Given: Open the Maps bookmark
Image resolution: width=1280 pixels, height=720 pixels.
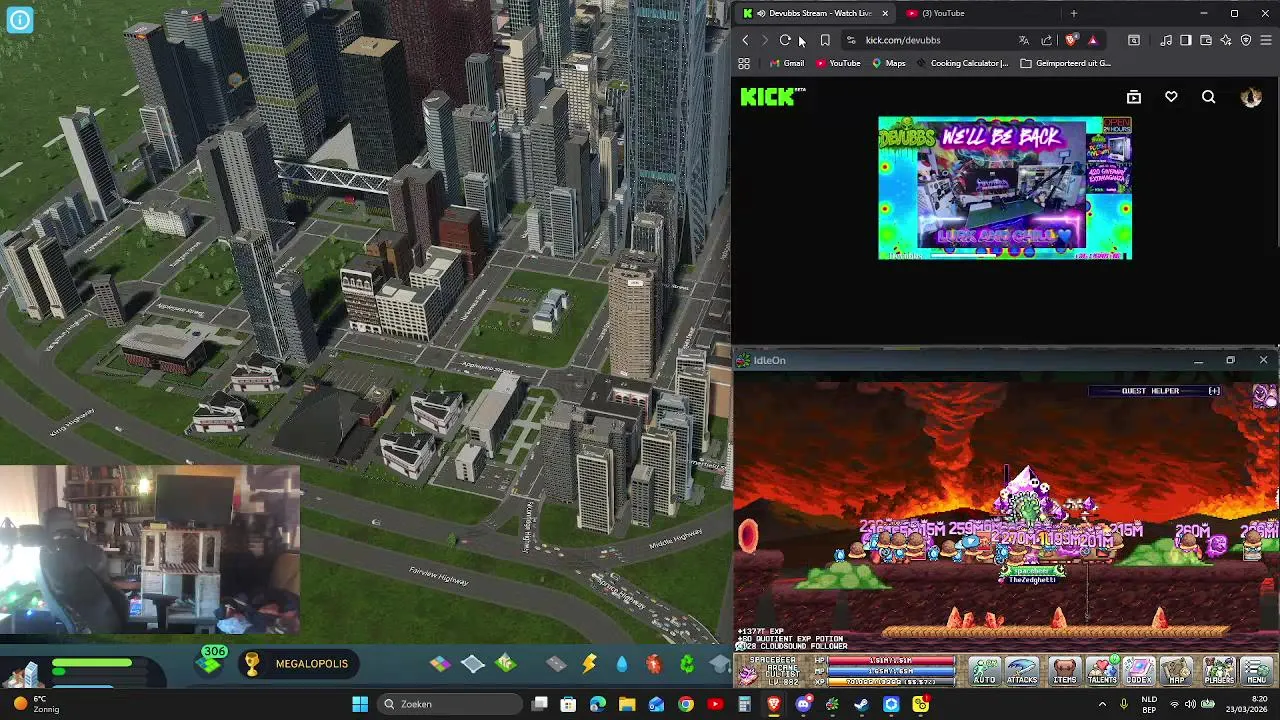Looking at the screenshot, I should (888, 63).
